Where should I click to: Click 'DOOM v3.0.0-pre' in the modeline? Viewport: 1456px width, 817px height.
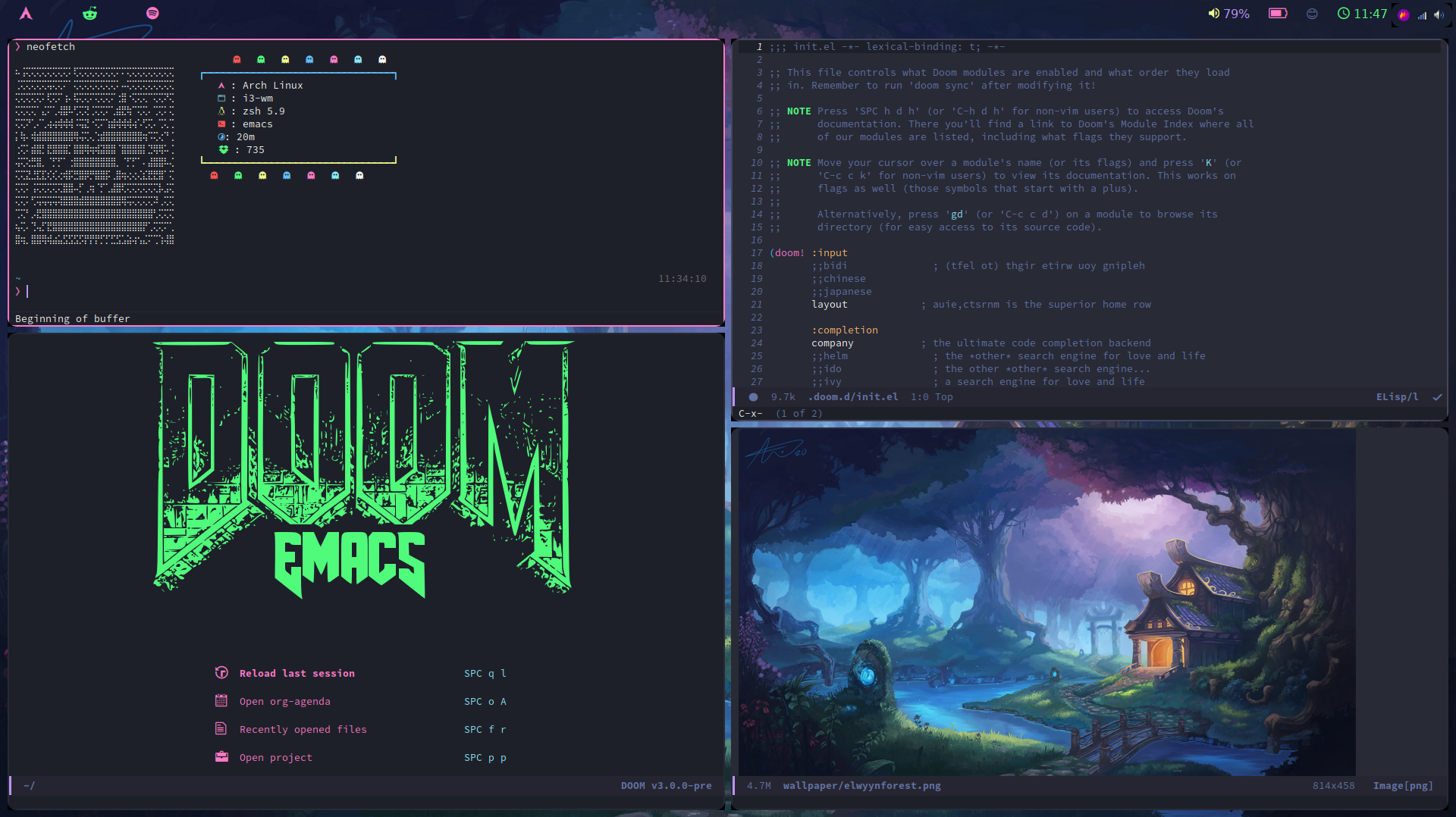click(666, 786)
